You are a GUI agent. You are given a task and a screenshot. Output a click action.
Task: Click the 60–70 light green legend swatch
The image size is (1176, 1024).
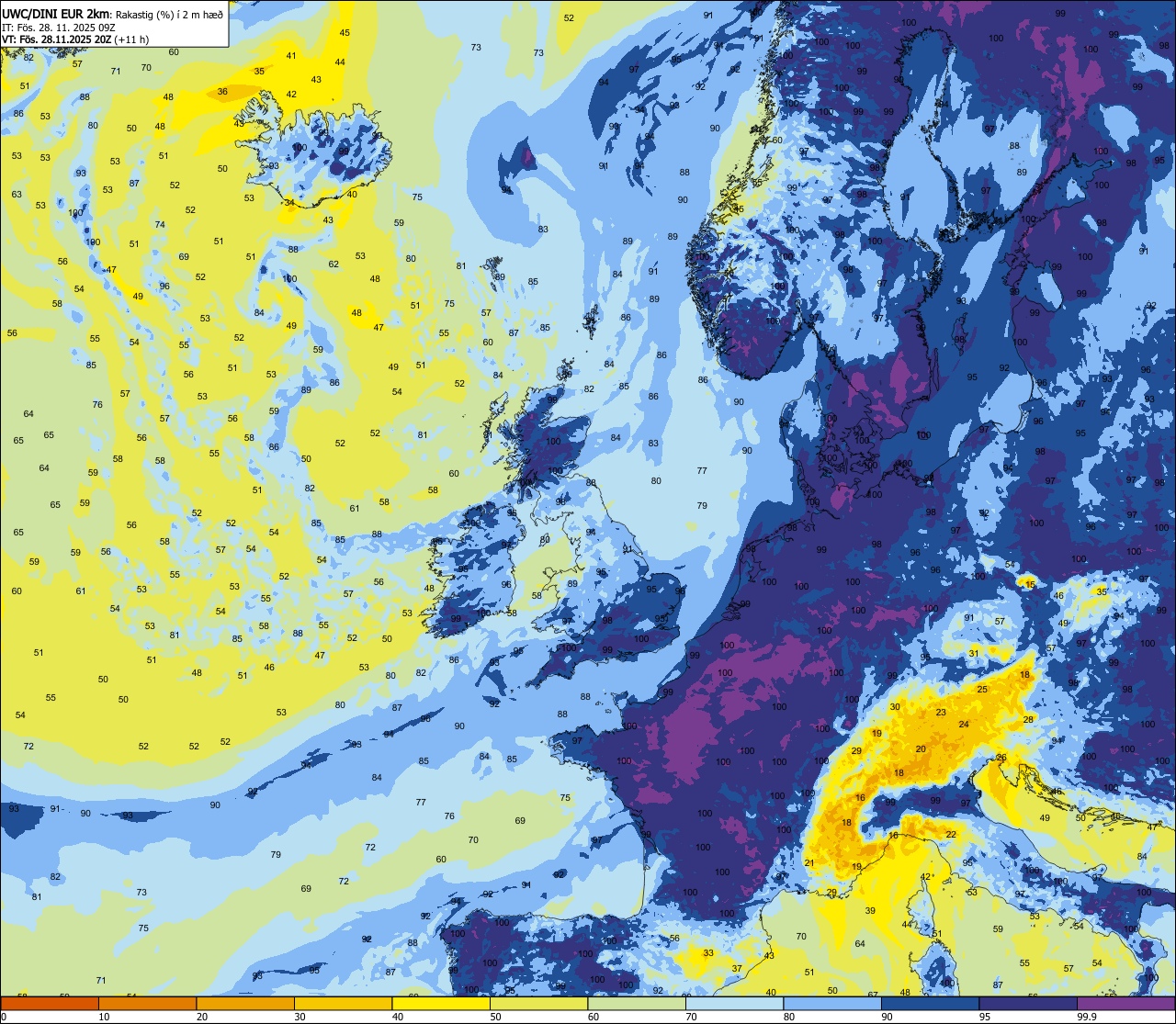pyautogui.click(x=637, y=1003)
